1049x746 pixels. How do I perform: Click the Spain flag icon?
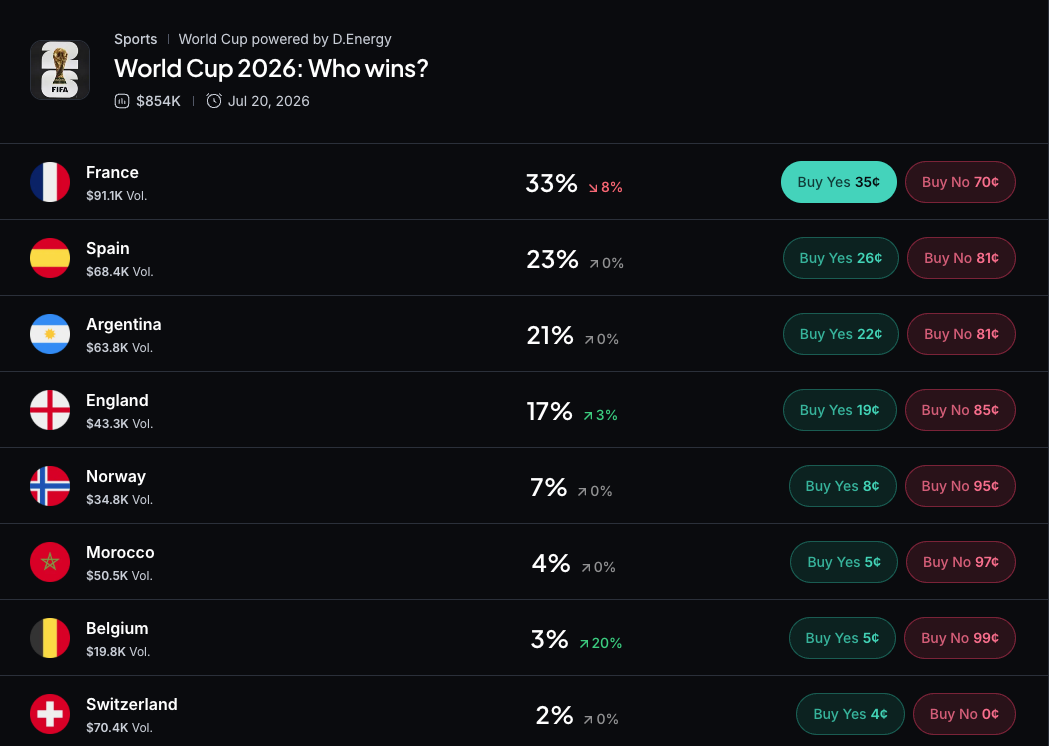pyautogui.click(x=50, y=258)
